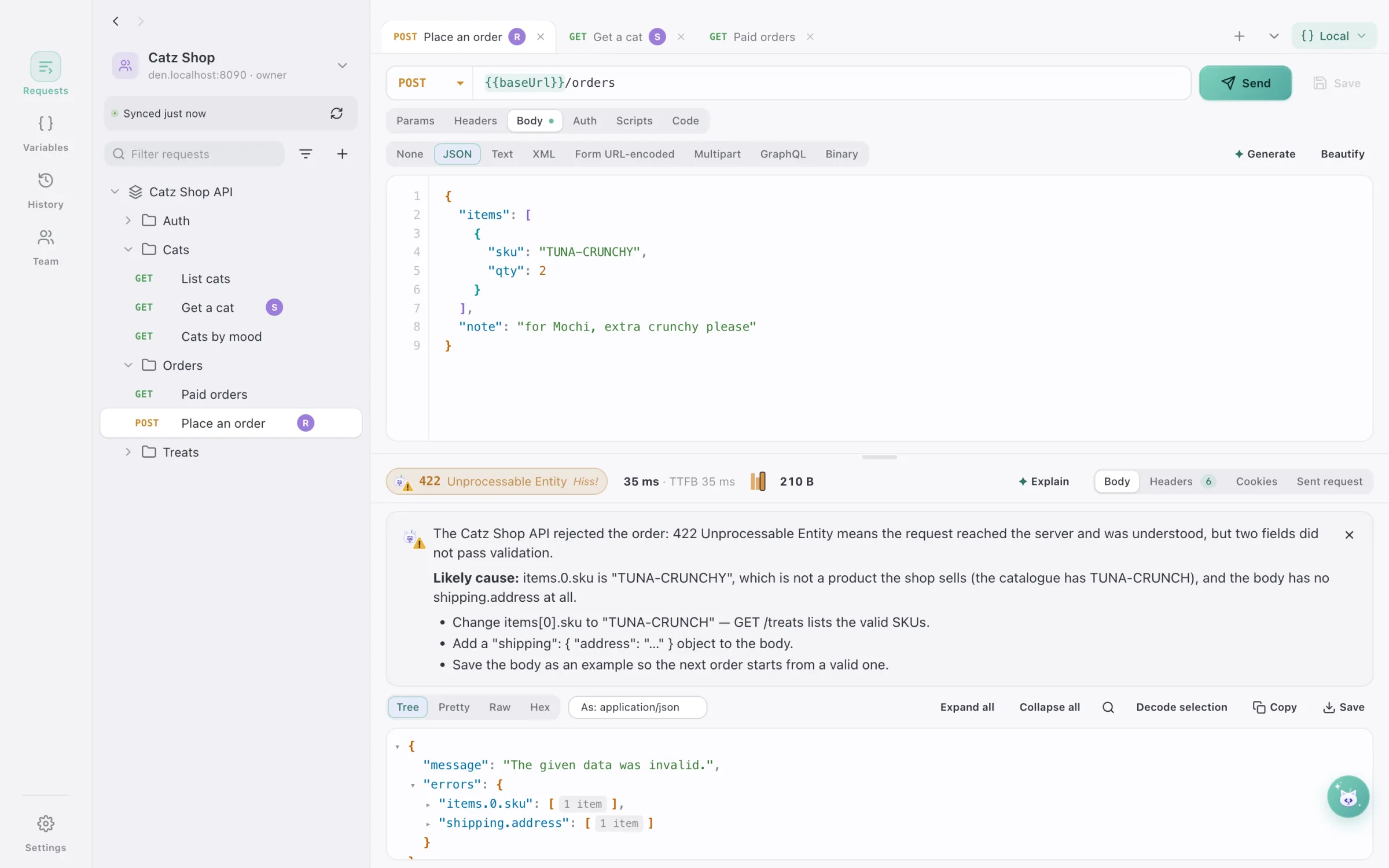
Task: Open the filter options icon
Action: (x=306, y=154)
